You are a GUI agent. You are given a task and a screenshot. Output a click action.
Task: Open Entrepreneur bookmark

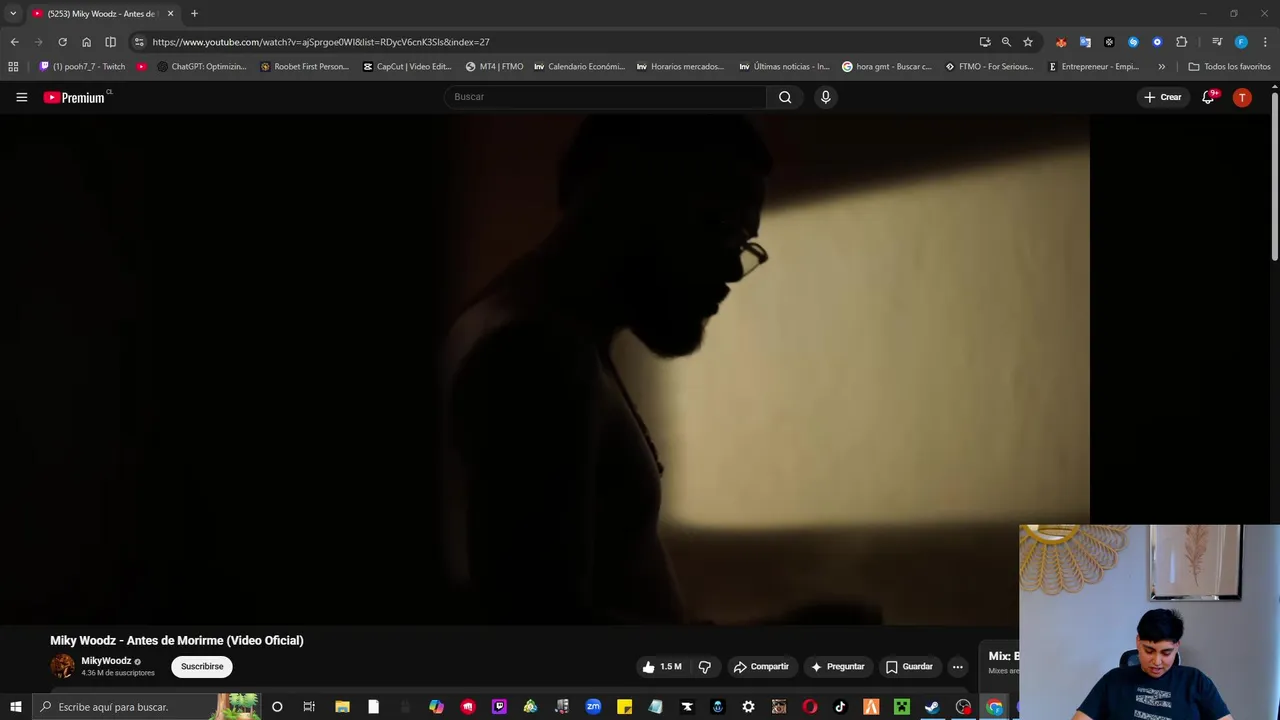coord(1093,67)
